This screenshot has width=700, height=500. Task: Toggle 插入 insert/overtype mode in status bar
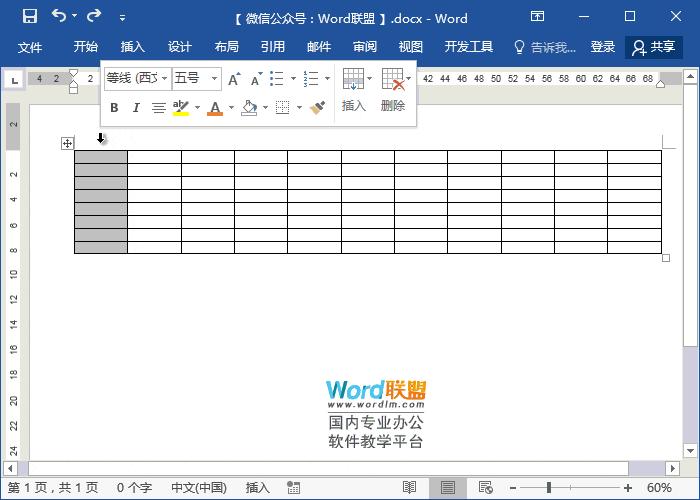(x=258, y=488)
